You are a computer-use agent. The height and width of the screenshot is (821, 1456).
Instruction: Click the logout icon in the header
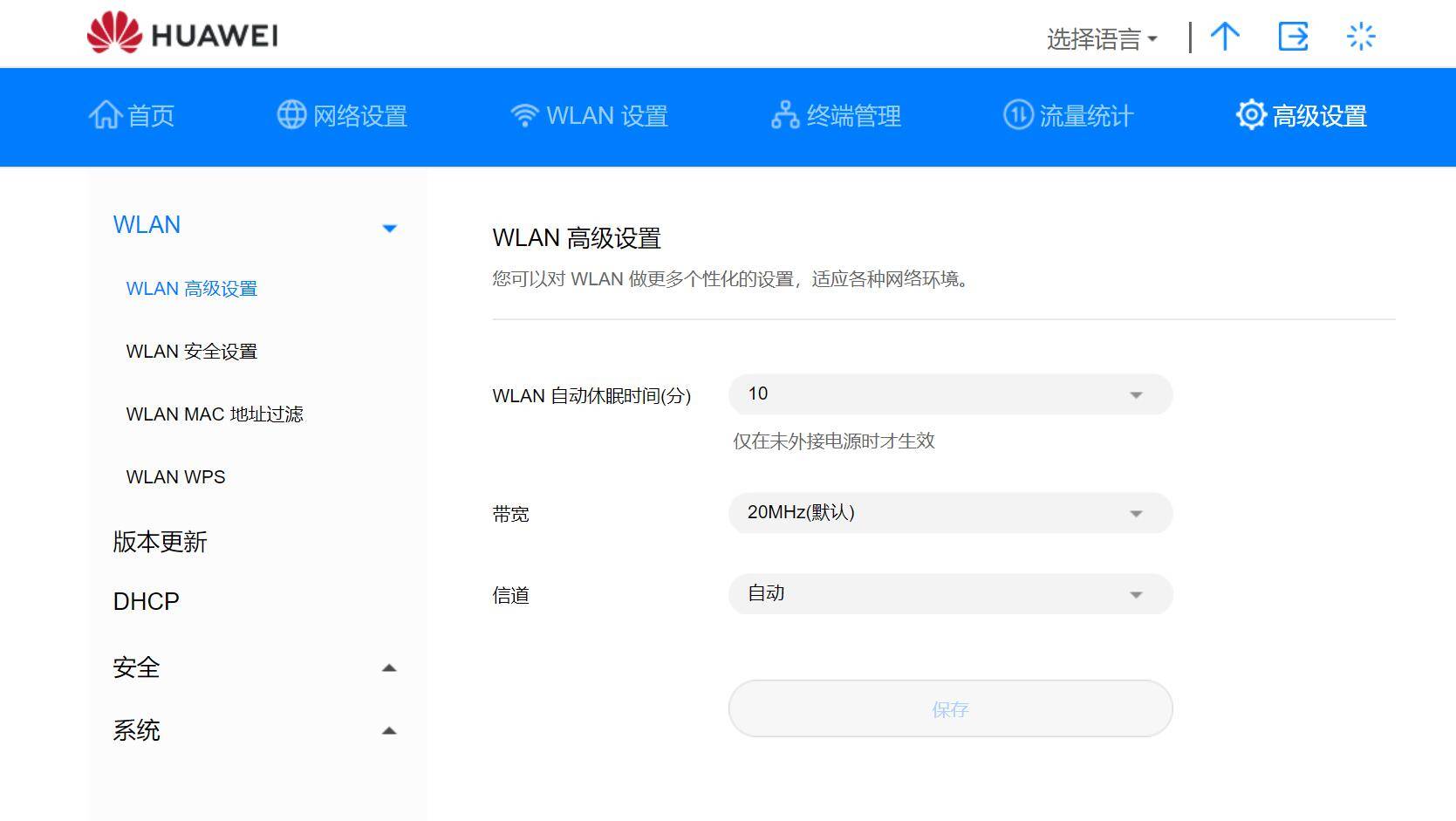click(x=1292, y=37)
